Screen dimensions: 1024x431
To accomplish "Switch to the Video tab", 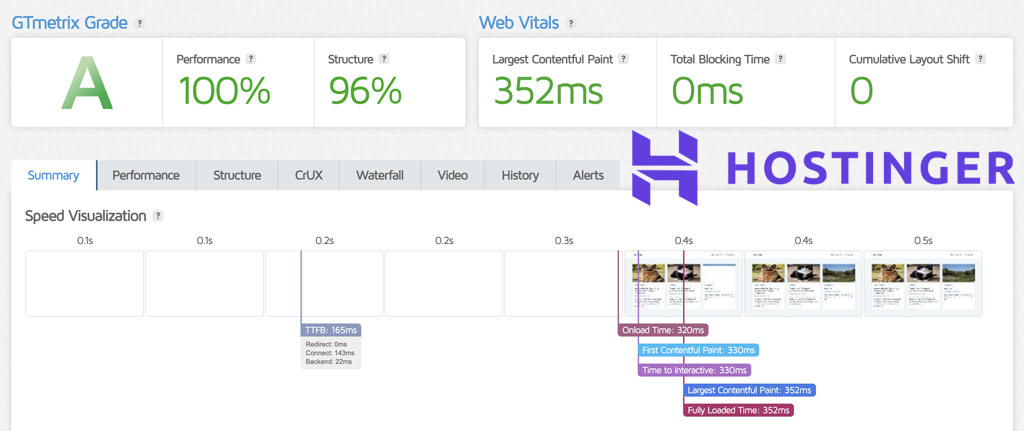I will 453,175.
